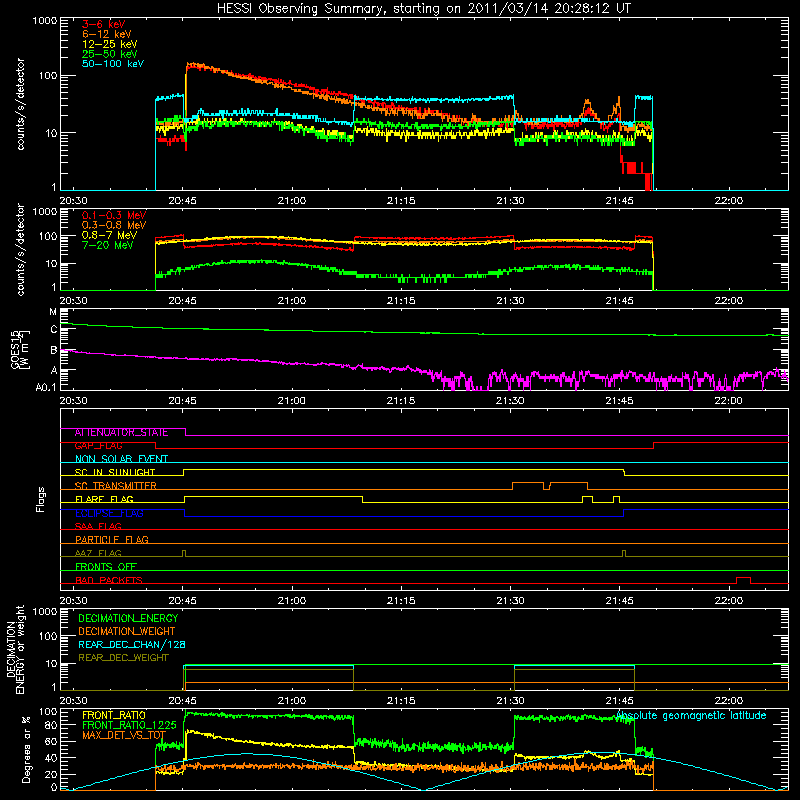Click the 21:00 tick label under the decimation panel
Viewport: 800px width, 800px height.
click(x=292, y=701)
